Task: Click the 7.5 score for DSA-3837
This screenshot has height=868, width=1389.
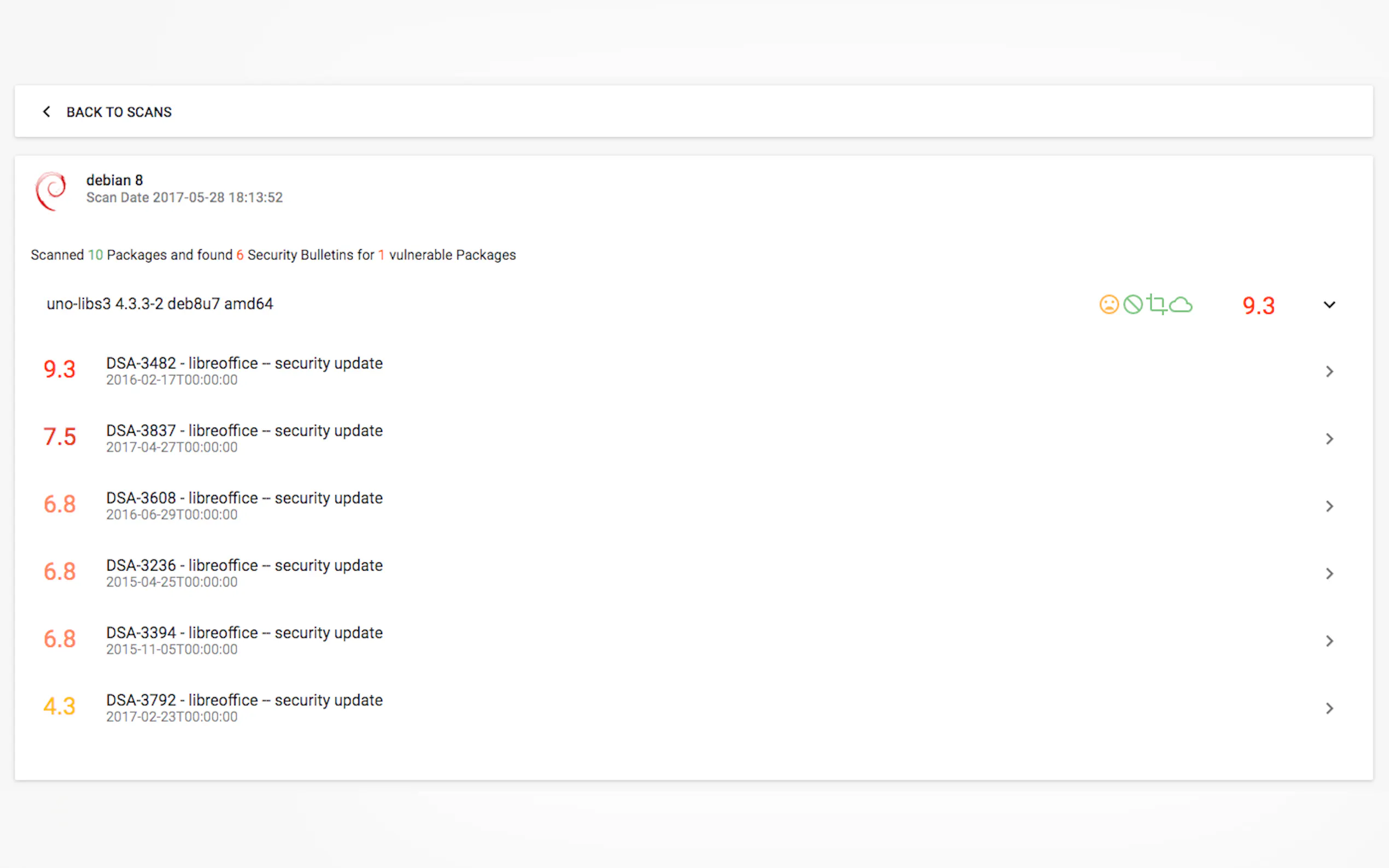Action: (x=60, y=437)
